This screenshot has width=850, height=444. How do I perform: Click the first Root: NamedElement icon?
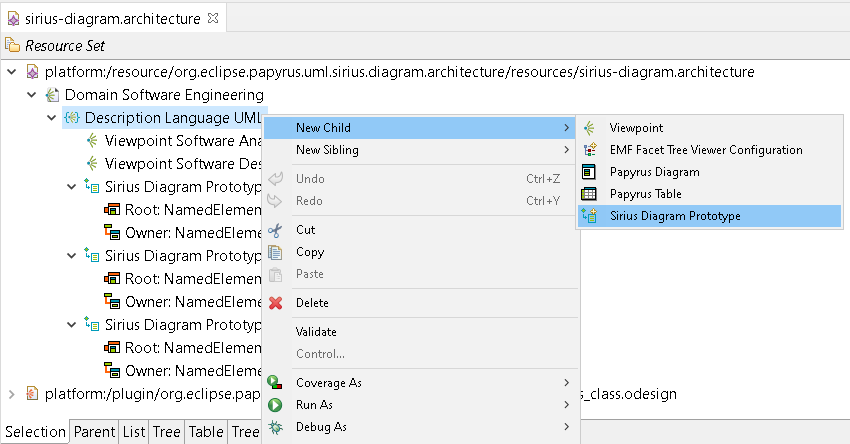pos(112,209)
